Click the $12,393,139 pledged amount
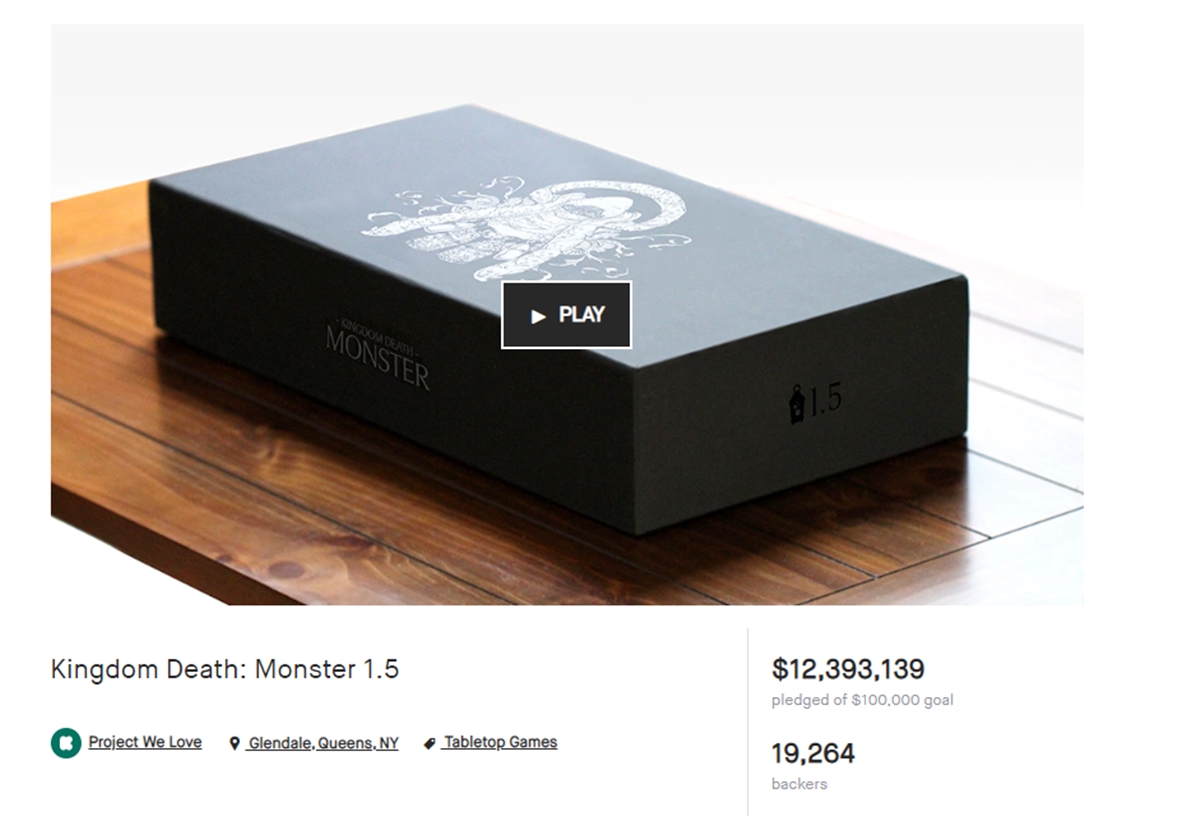Viewport: 1200px width, 816px height. click(848, 669)
